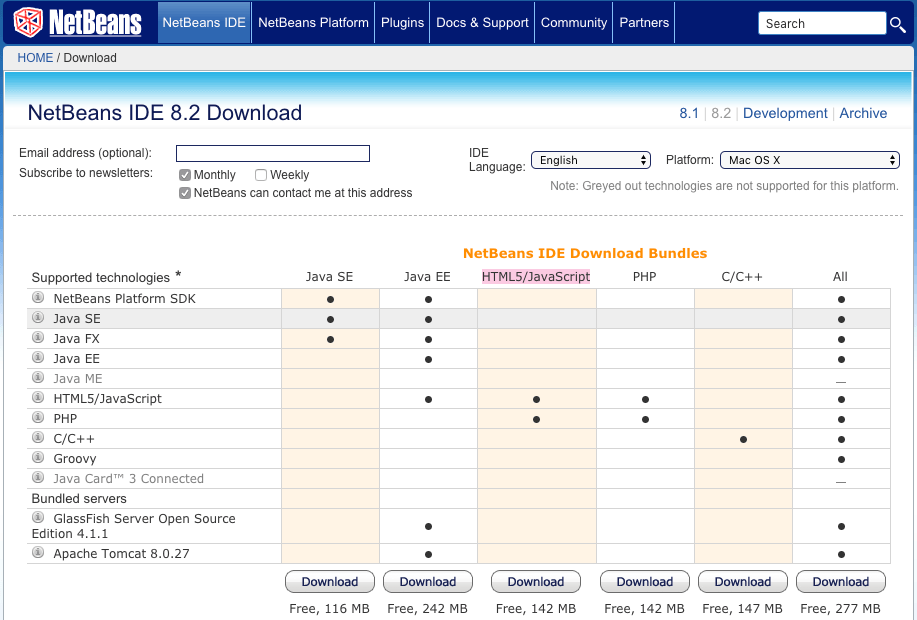This screenshot has height=620, width=917.
Task: Open info icon for HTML5/JavaScript row
Action: pyautogui.click(x=38, y=397)
